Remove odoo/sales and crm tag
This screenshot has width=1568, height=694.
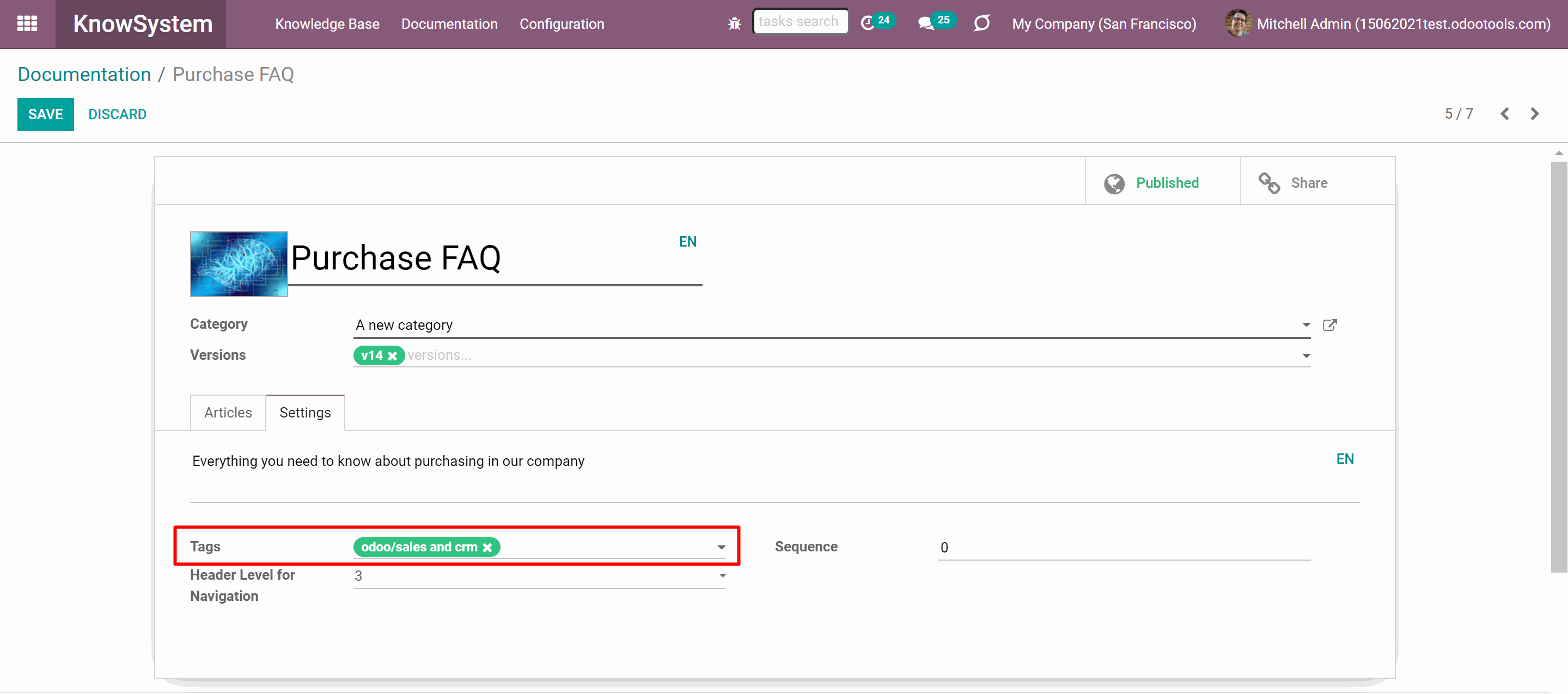tap(487, 548)
